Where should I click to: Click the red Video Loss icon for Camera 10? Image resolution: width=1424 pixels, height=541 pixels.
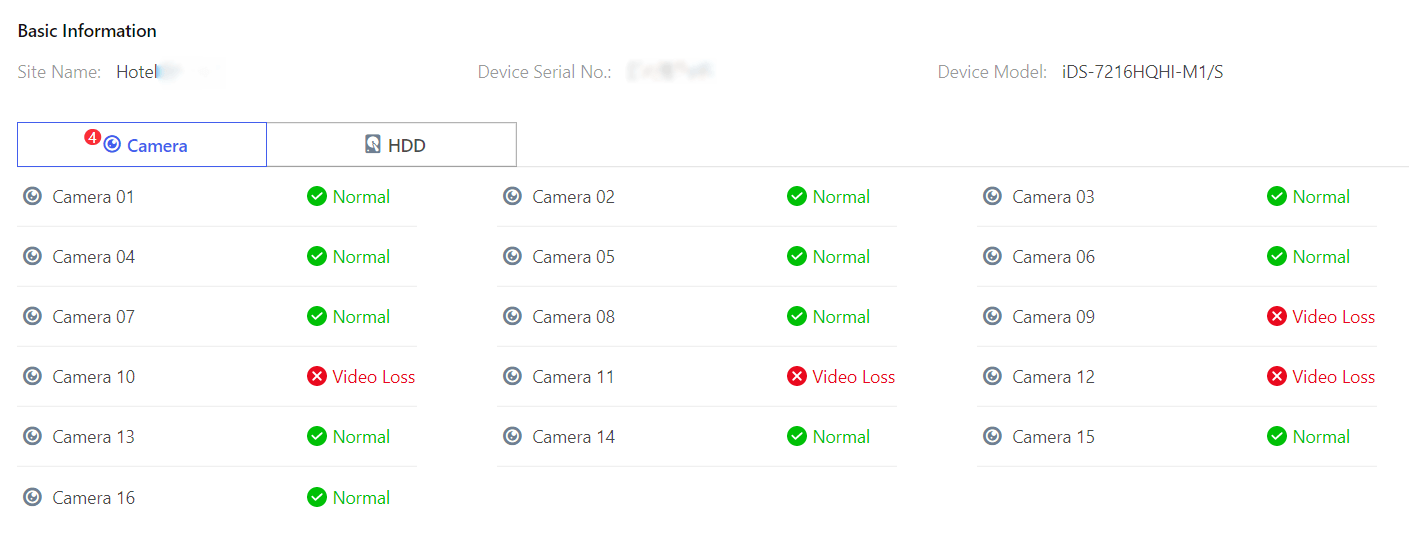pos(317,377)
